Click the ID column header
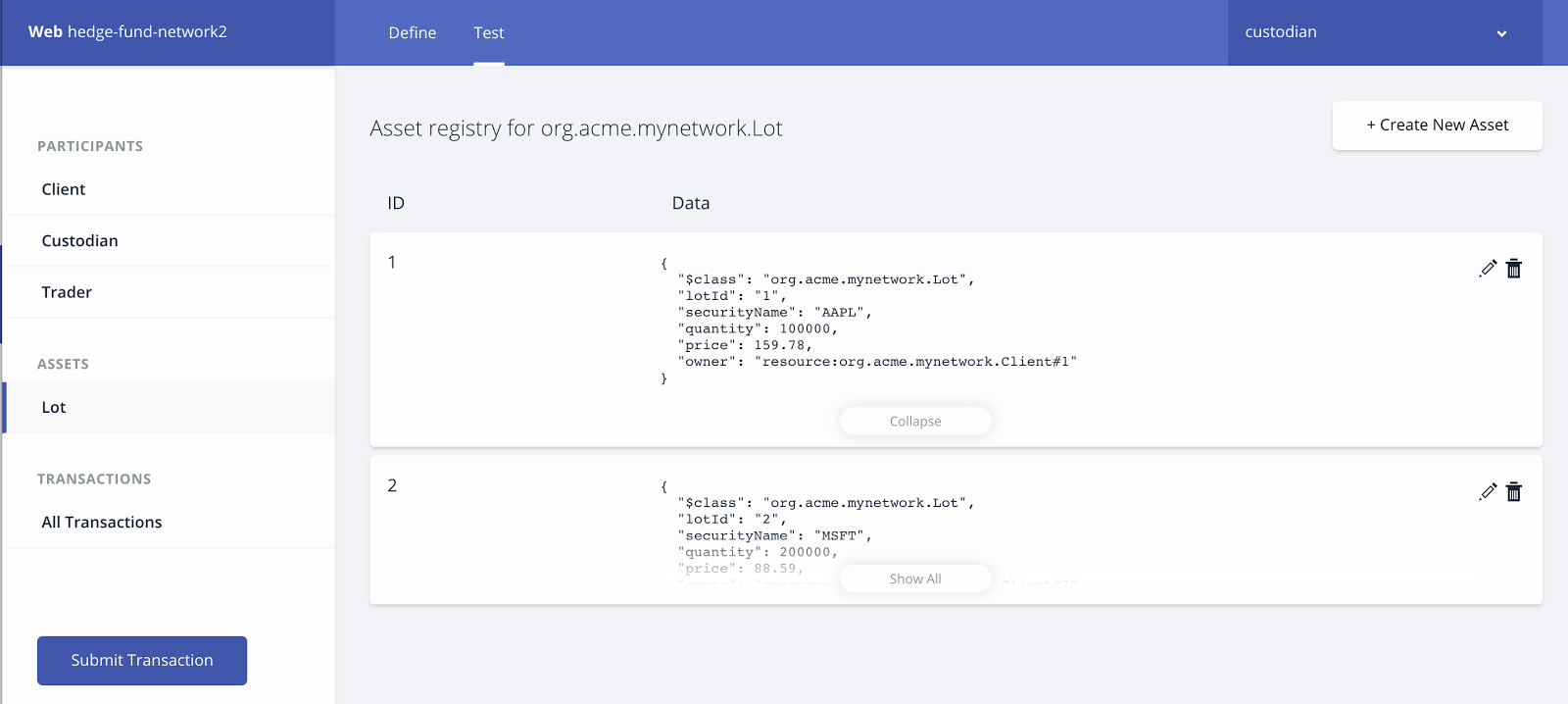The width and height of the screenshot is (1568, 704). 396,204
